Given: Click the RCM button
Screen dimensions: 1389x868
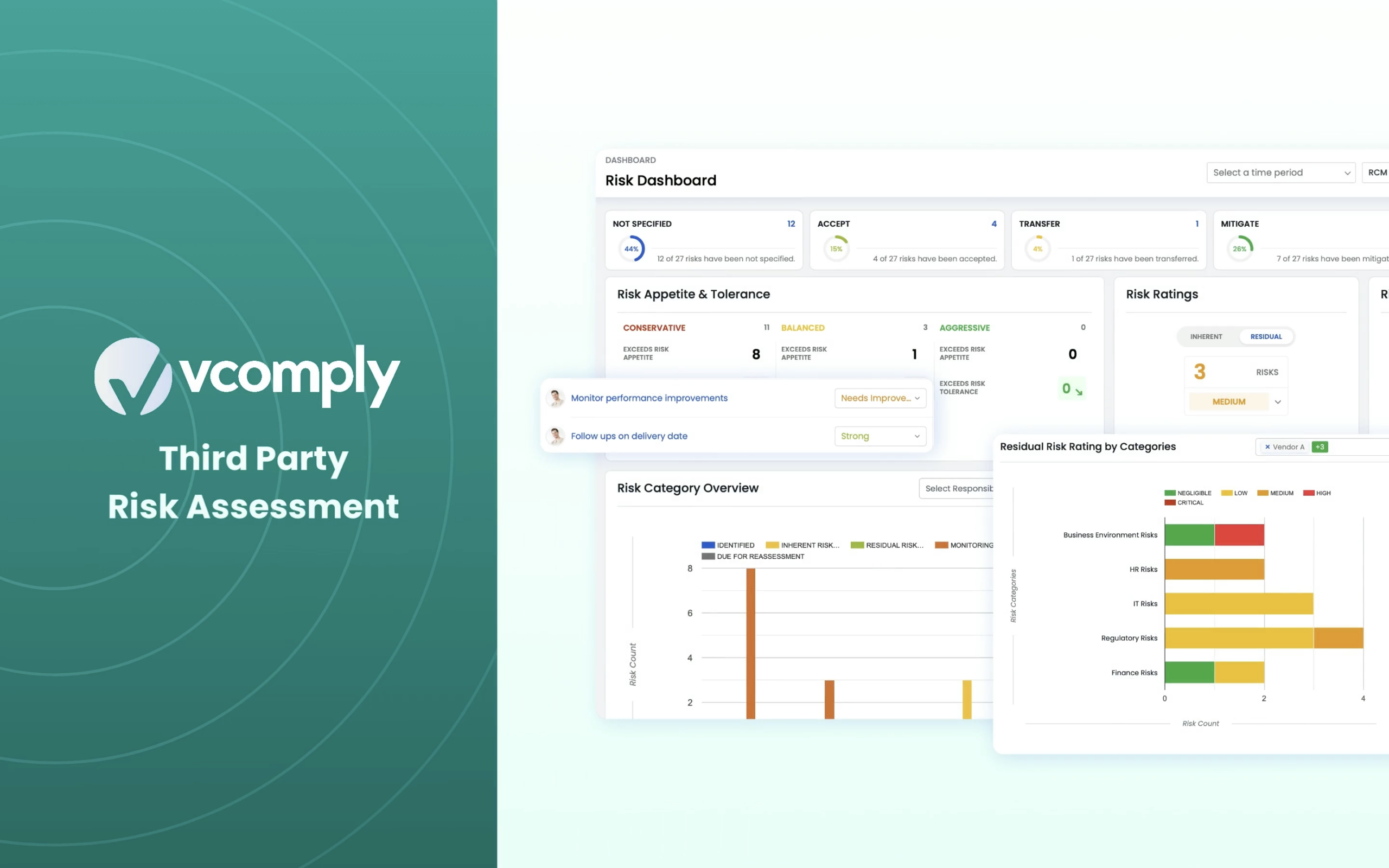Looking at the screenshot, I should point(1377,172).
